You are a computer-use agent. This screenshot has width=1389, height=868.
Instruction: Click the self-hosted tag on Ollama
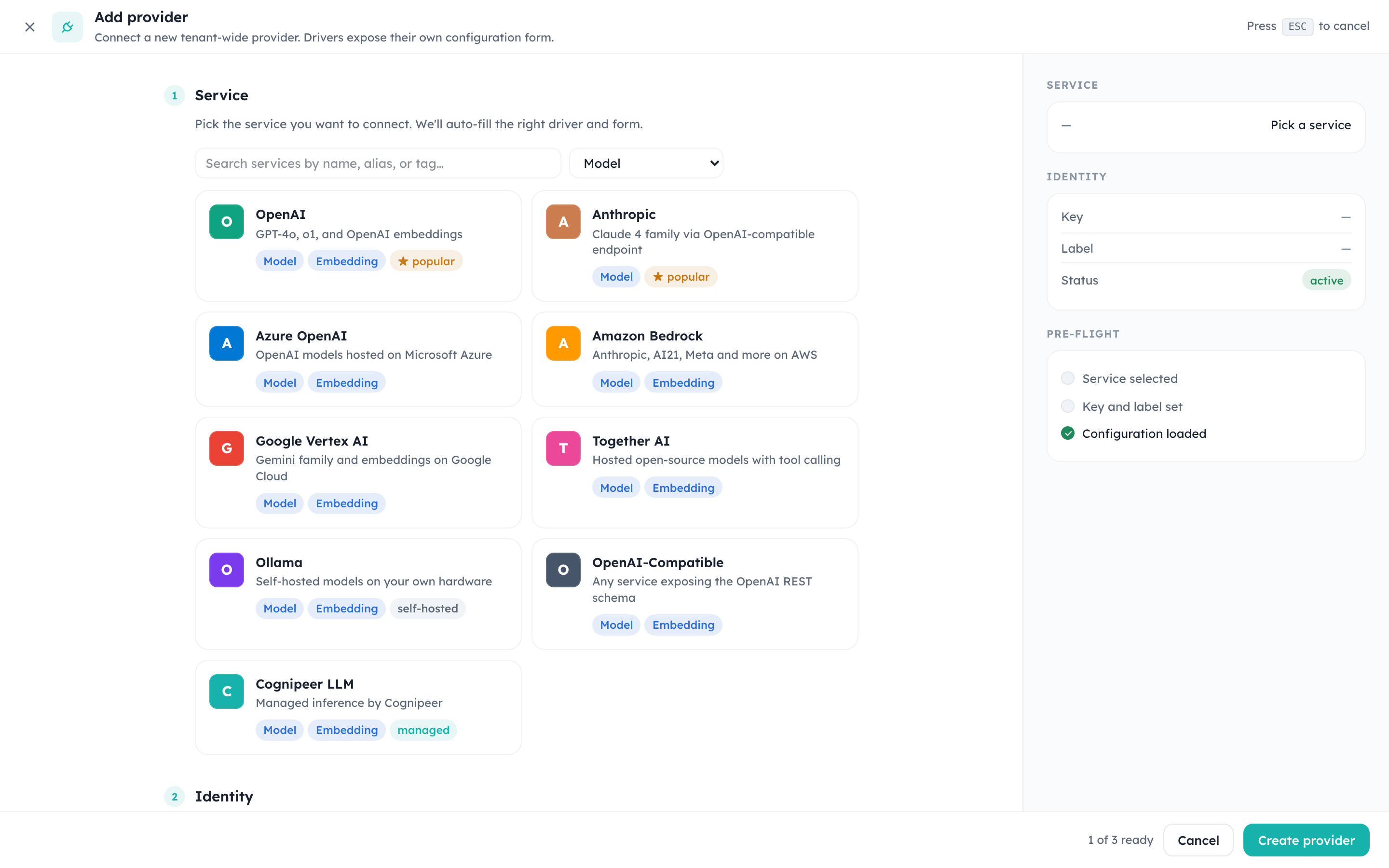coord(428,609)
